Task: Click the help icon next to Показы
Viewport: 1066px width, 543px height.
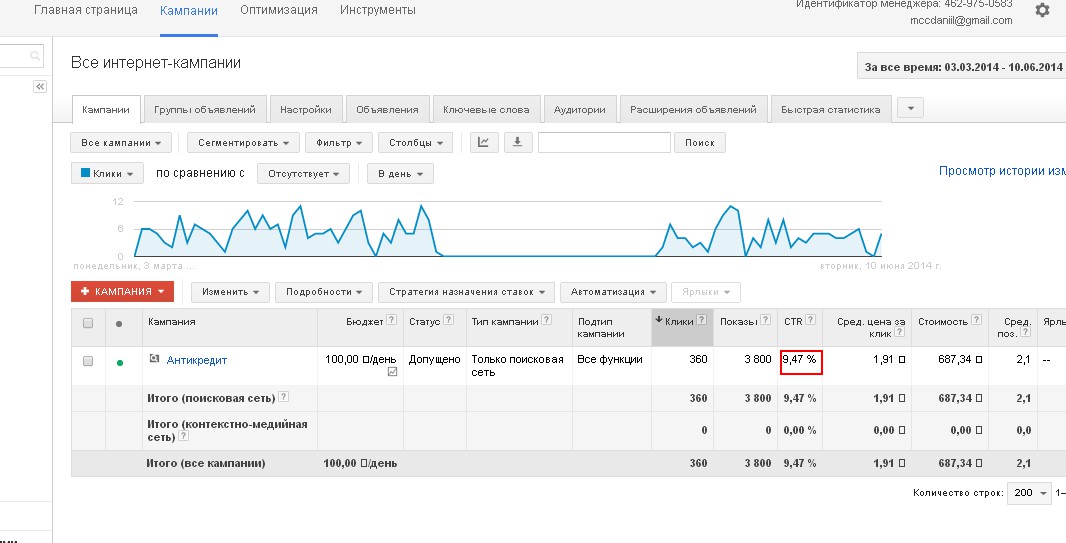Action: point(766,320)
